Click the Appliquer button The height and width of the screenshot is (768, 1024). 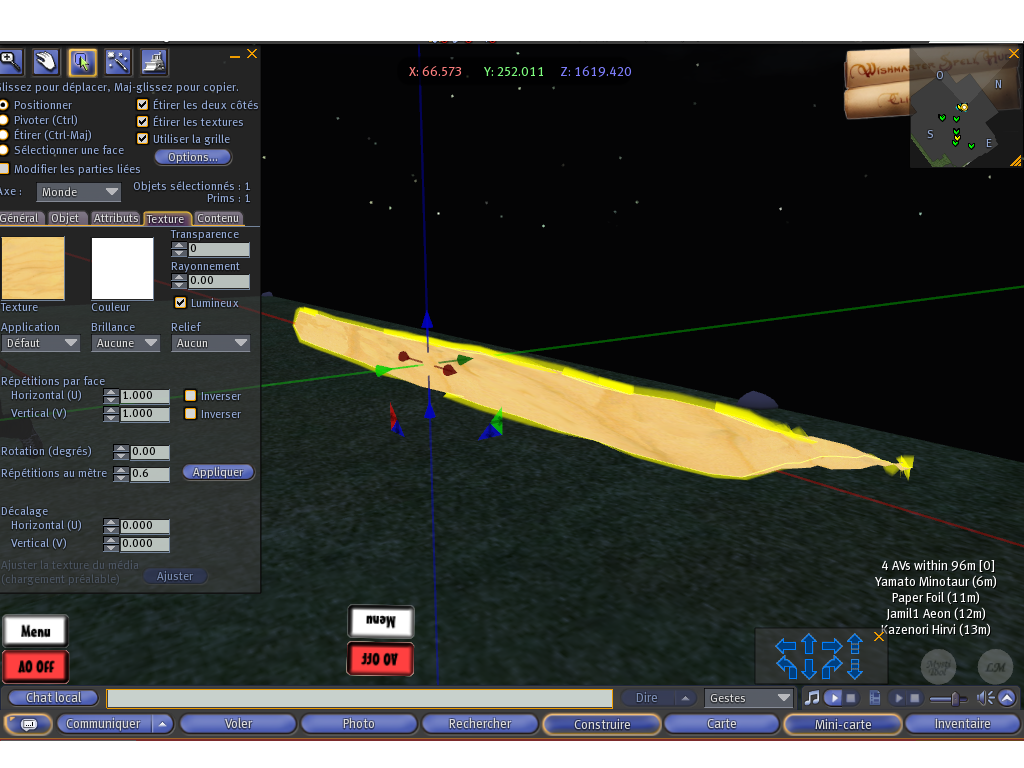[218, 472]
